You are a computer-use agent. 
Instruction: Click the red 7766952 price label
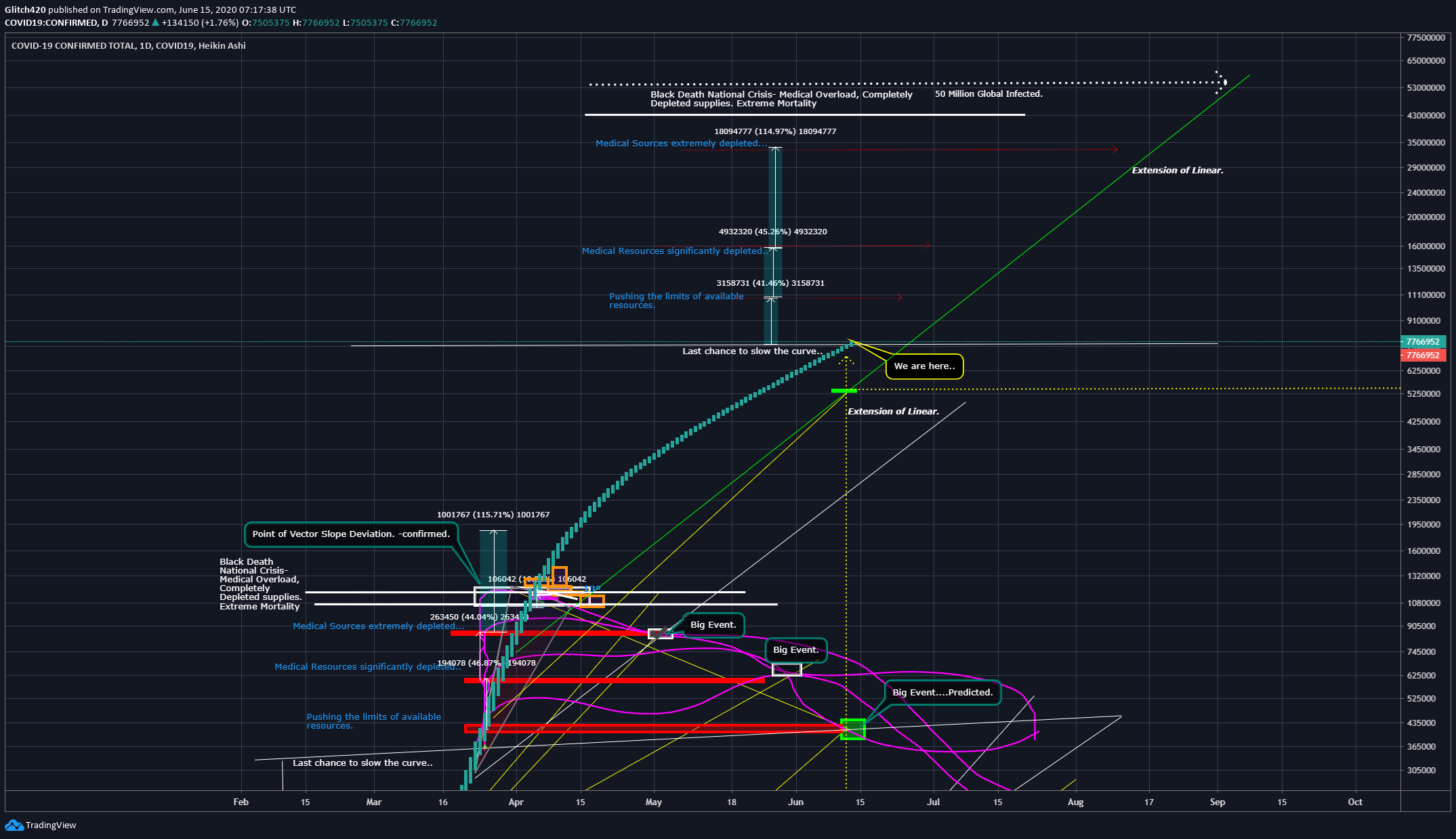click(1423, 355)
